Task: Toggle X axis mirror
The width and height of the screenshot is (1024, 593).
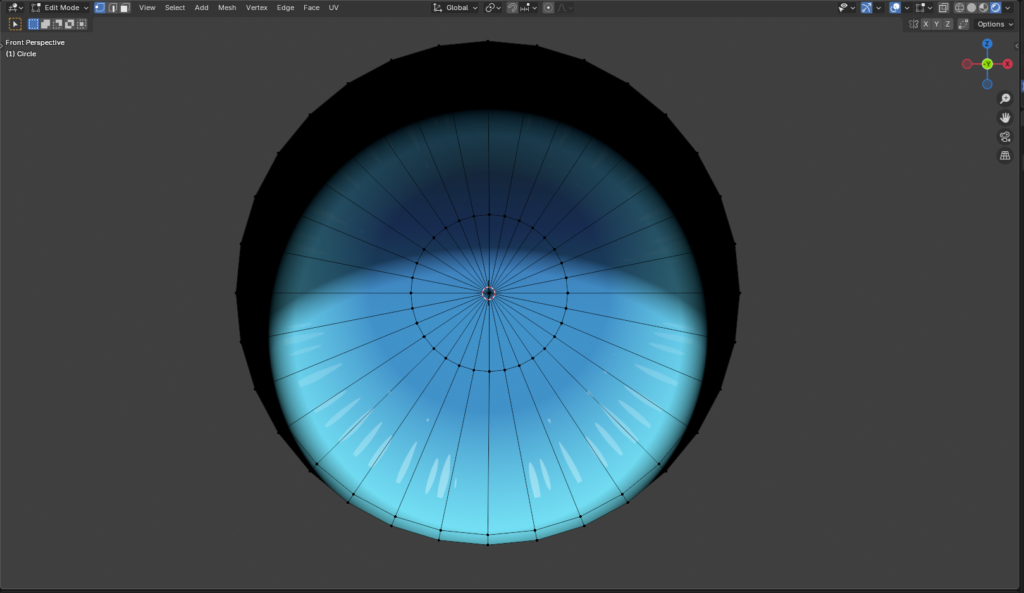Action: (x=925, y=24)
